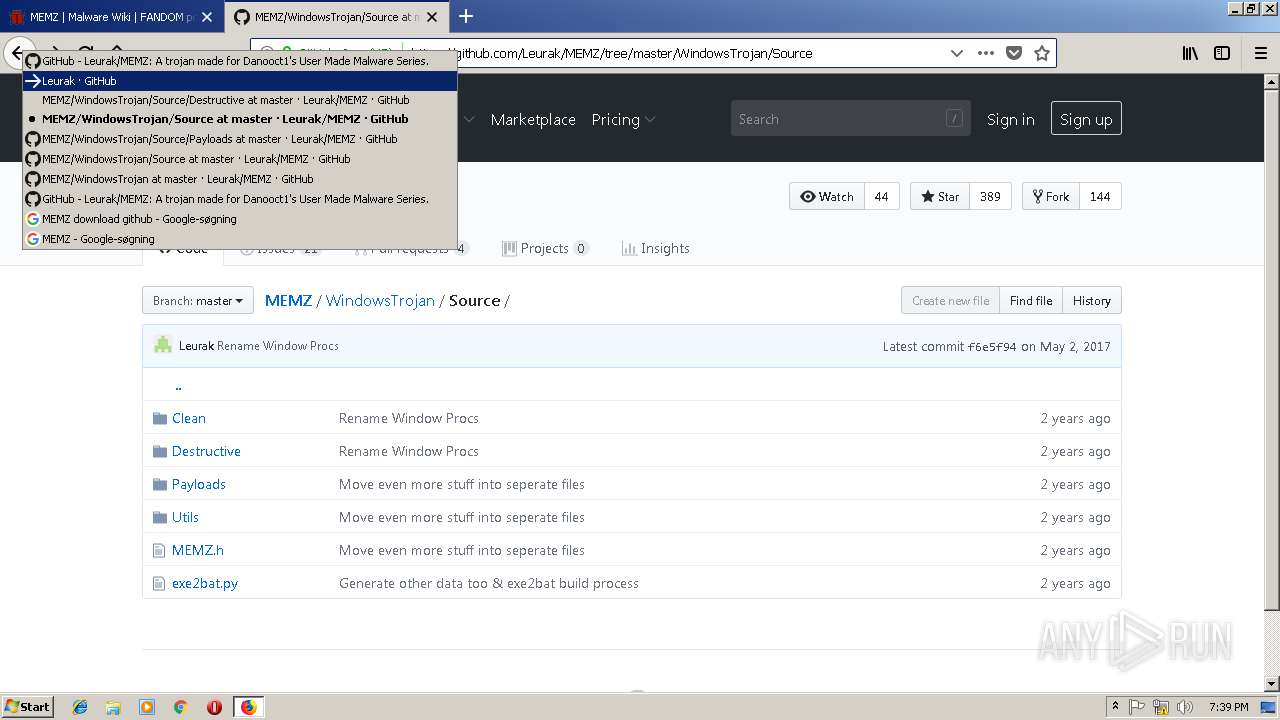Open the watchers count 44
This screenshot has width=1280, height=720.
pyautogui.click(x=881, y=197)
